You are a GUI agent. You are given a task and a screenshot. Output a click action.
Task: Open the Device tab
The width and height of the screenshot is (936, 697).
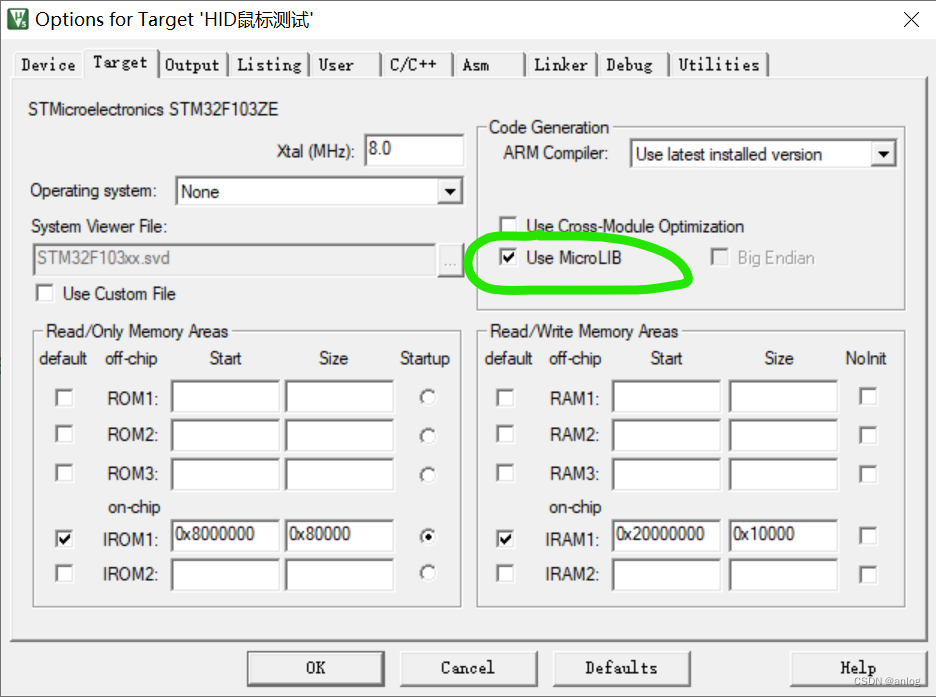pos(48,64)
